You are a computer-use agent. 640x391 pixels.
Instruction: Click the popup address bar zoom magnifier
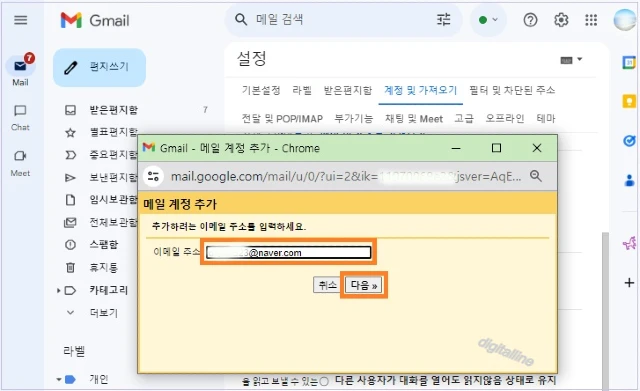[536, 176]
